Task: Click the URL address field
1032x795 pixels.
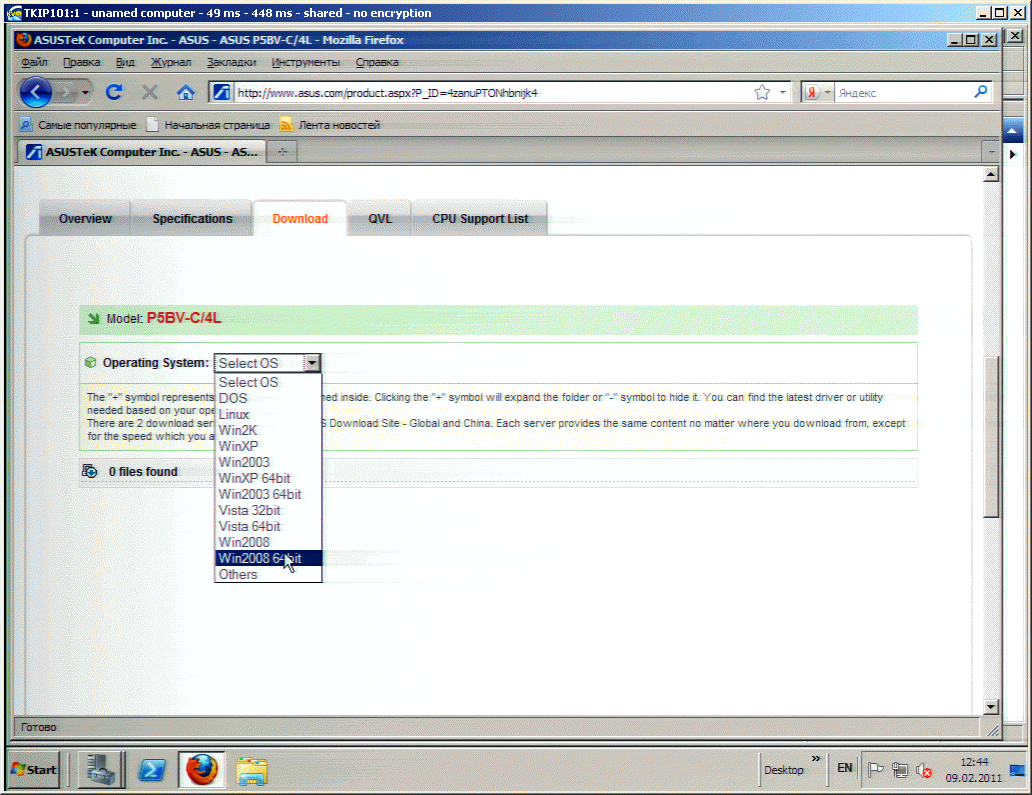Action: [x=492, y=93]
